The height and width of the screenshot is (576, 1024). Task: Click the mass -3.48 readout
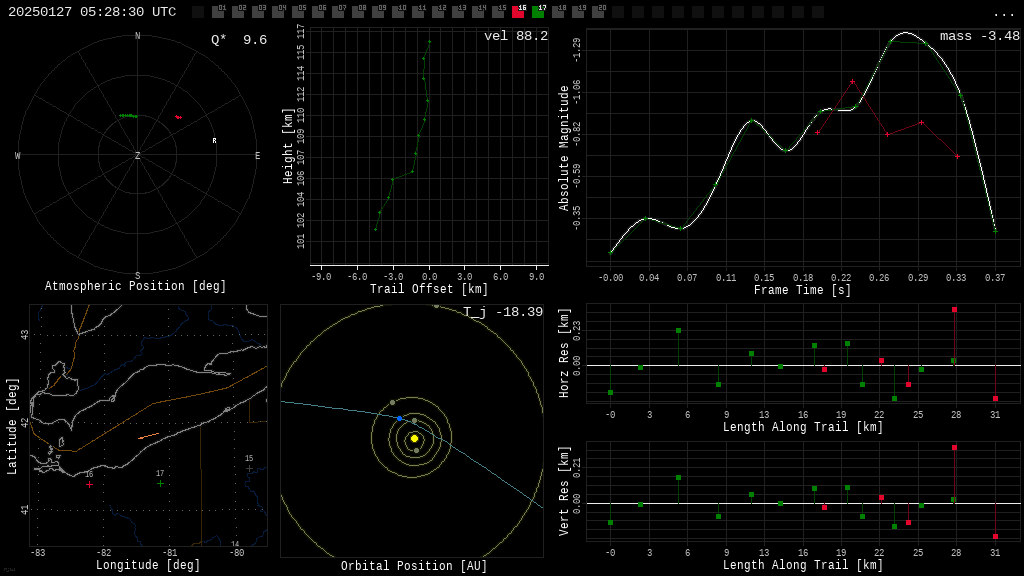[980, 36]
